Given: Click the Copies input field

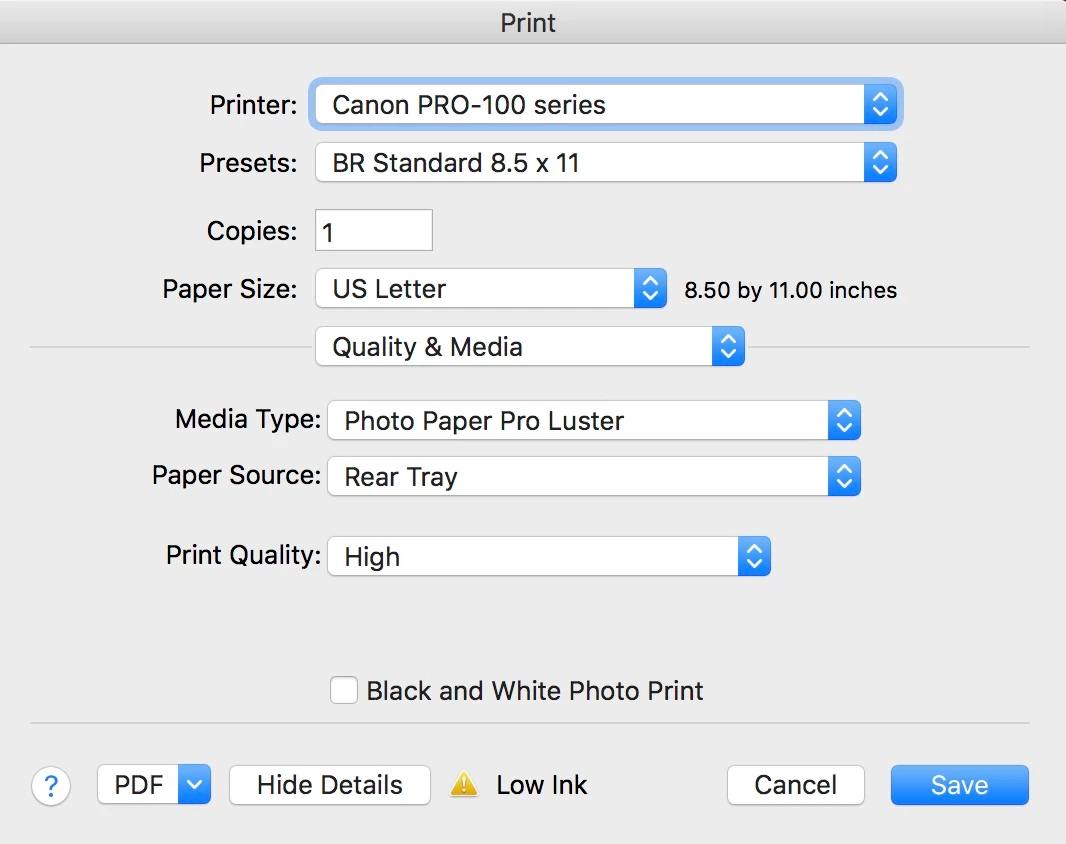Looking at the screenshot, I should pos(374,231).
